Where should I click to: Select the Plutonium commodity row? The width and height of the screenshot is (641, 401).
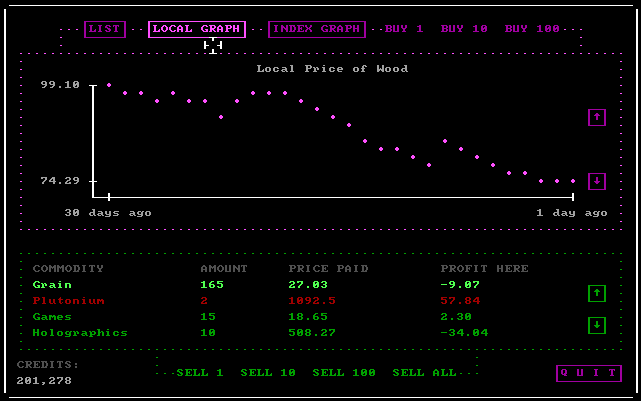click(x=68, y=301)
